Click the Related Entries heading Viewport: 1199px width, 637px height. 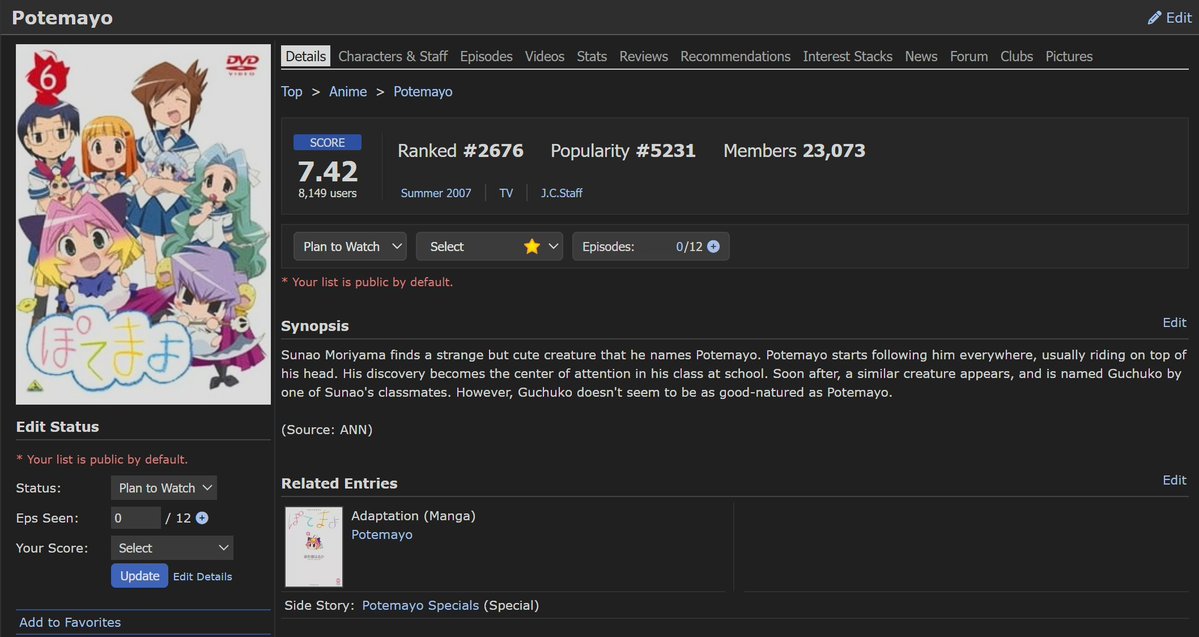(x=340, y=483)
